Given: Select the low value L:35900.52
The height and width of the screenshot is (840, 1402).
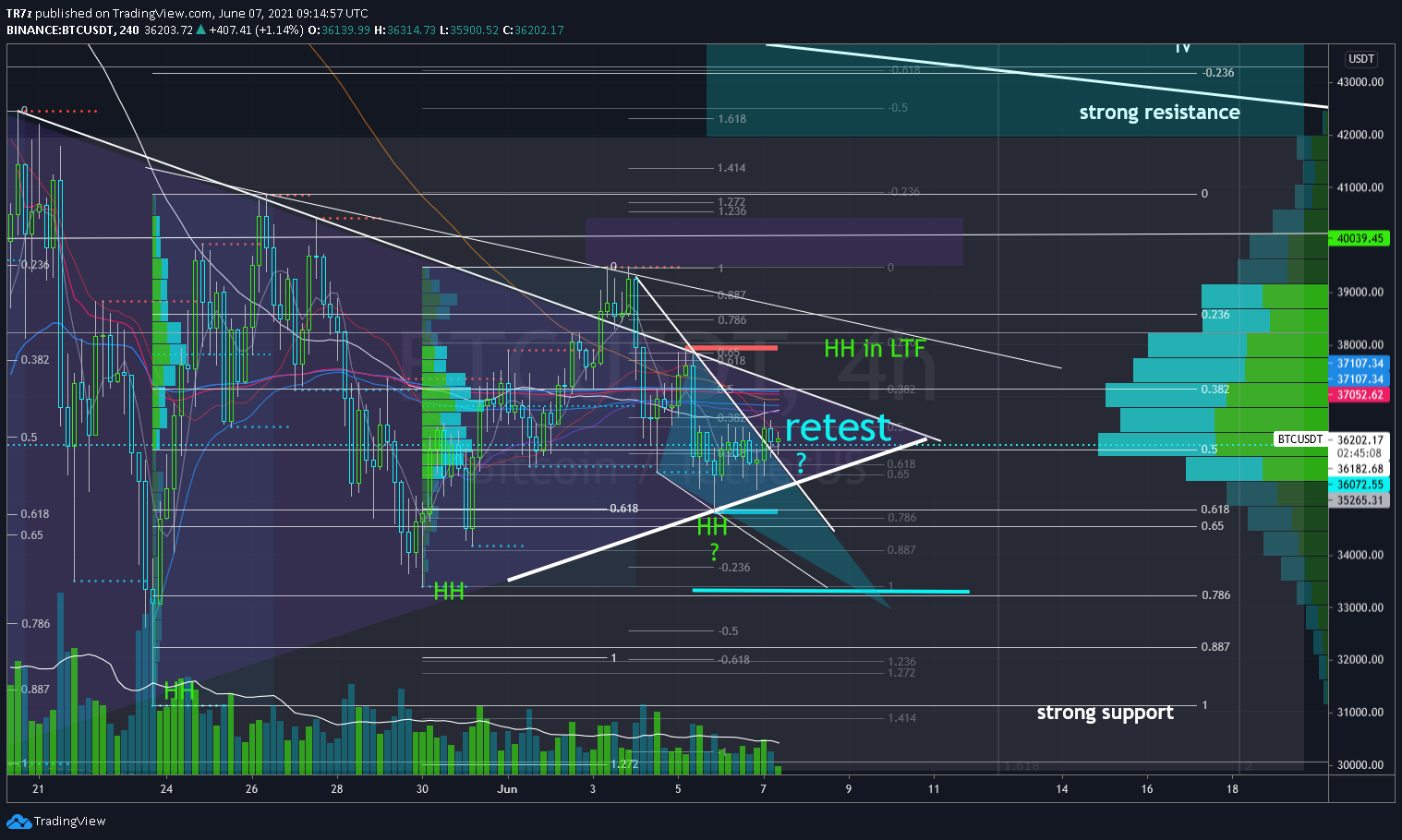Looking at the screenshot, I should point(468,30).
